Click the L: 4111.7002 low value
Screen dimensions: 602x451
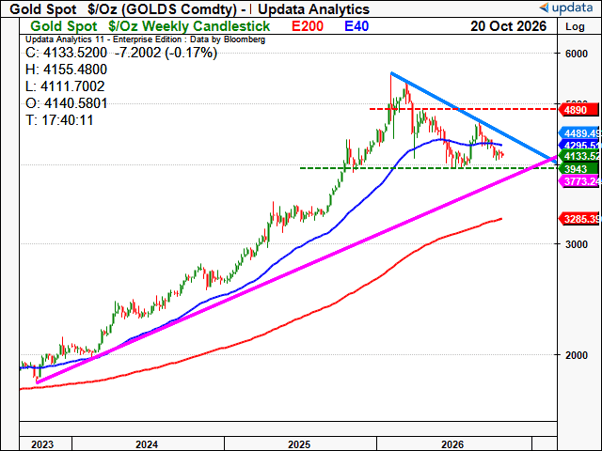click(65, 86)
